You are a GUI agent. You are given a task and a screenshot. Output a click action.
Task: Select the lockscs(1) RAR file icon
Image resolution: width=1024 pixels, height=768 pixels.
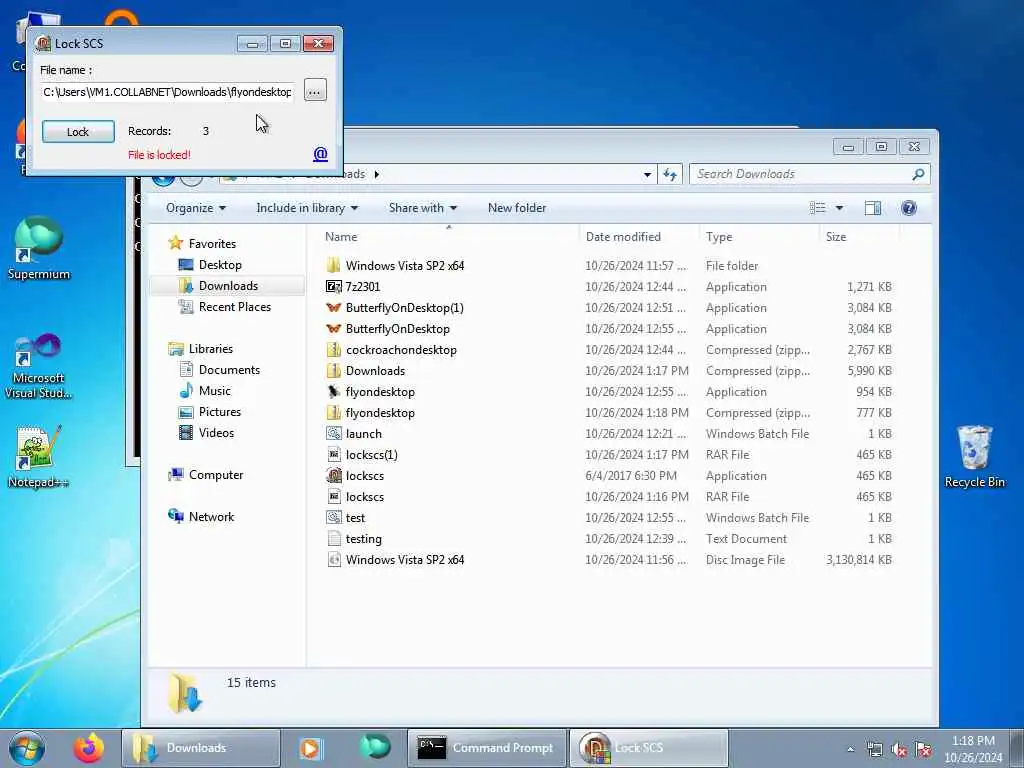pos(333,454)
